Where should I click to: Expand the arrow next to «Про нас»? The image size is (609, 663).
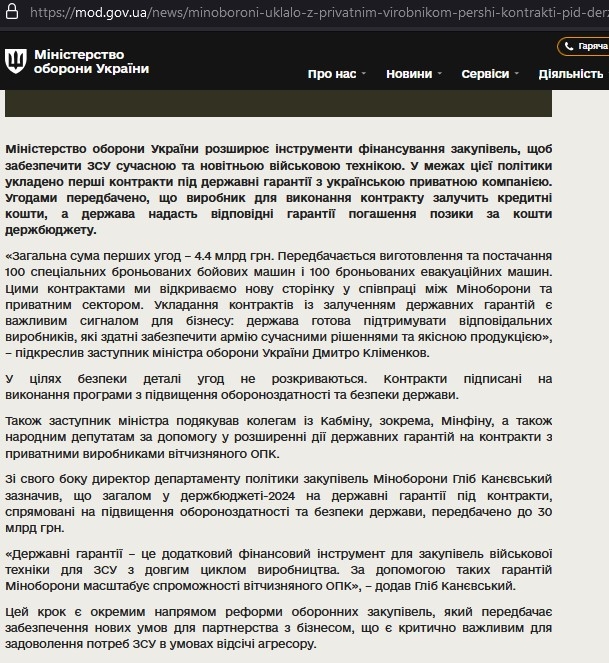pos(363,75)
